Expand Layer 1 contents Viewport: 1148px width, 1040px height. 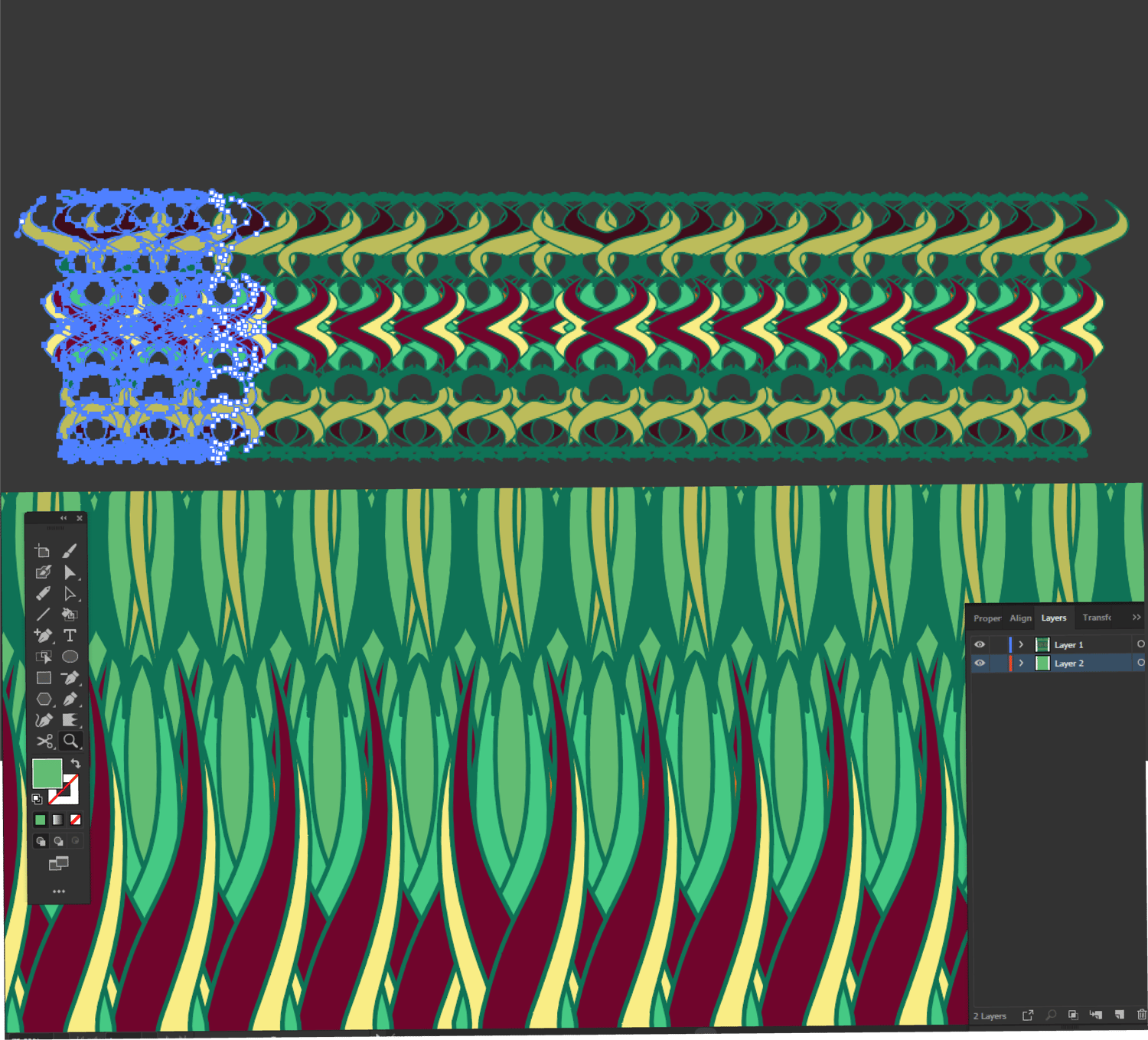(x=1021, y=644)
